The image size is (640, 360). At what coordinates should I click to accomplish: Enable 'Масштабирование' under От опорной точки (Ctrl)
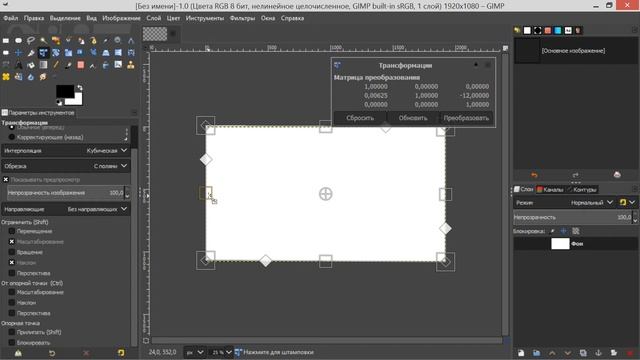[x=12, y=292]
